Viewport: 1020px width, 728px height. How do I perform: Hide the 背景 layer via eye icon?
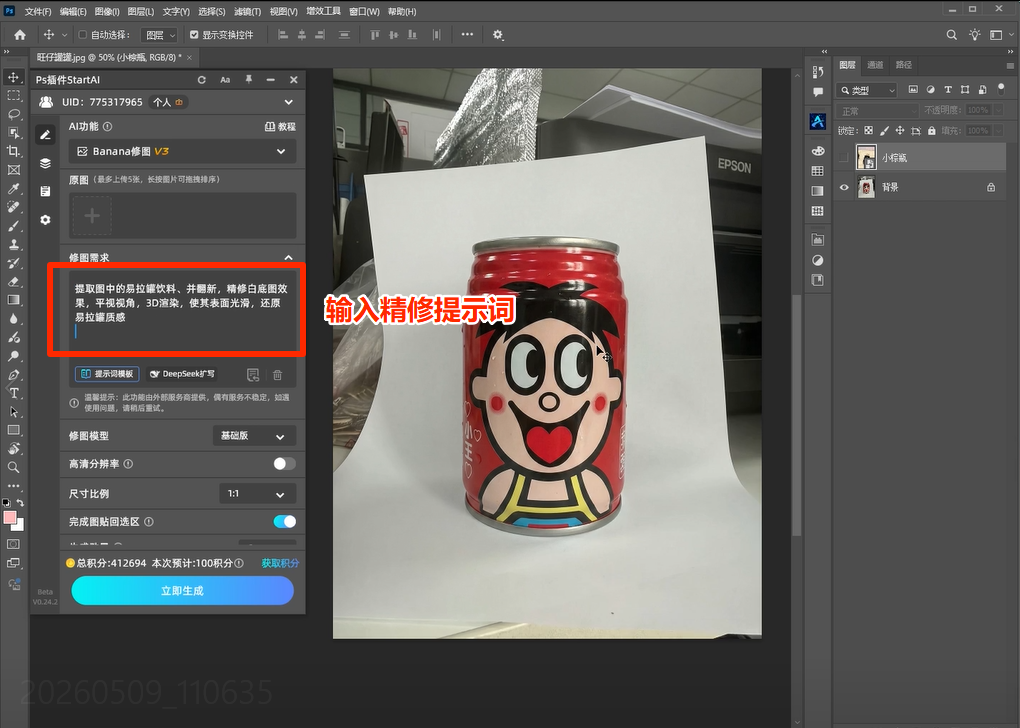844,187
